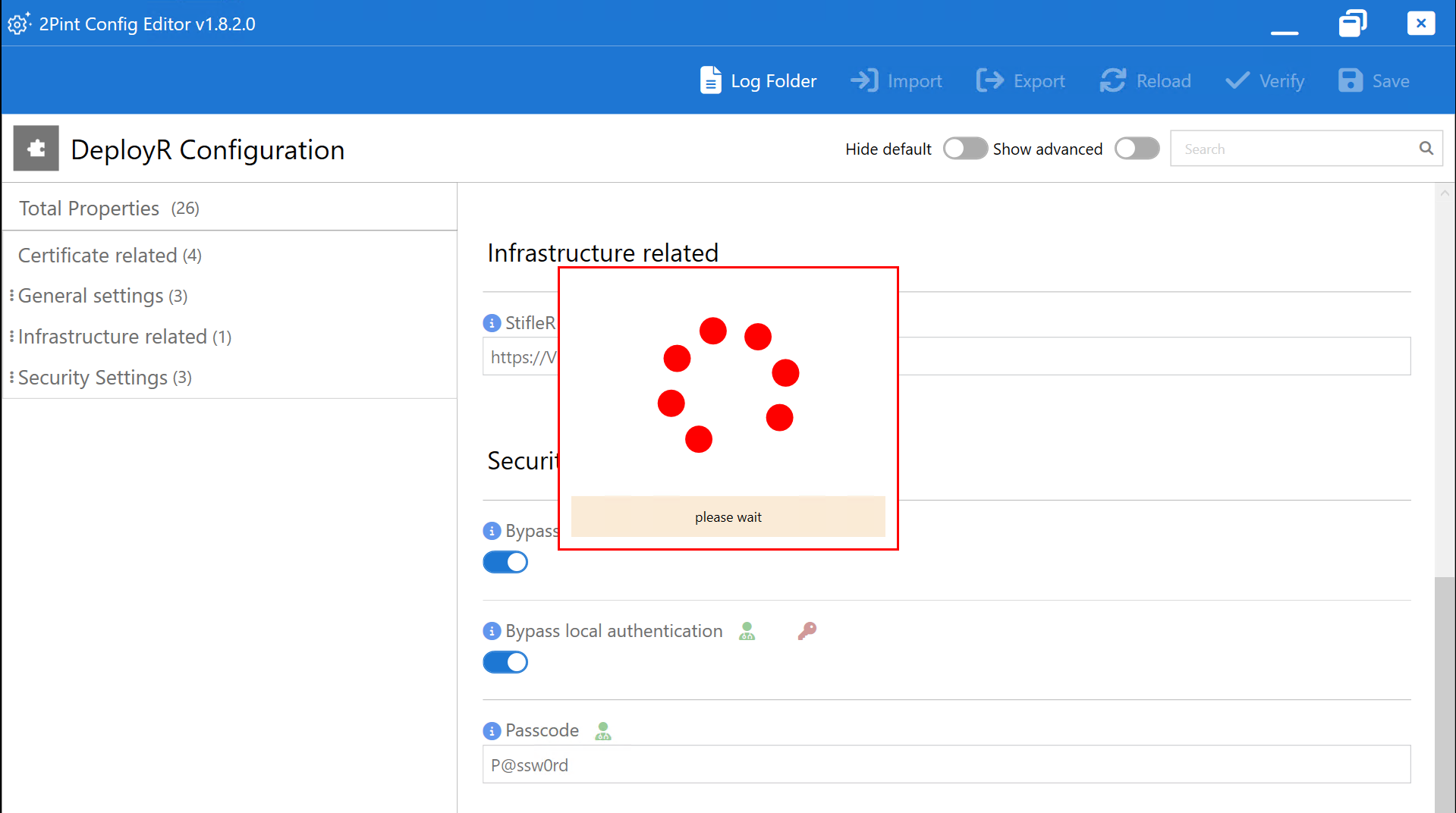
Task: Click the vertical scrollbar thumb
Action: tap(1445, 694)
